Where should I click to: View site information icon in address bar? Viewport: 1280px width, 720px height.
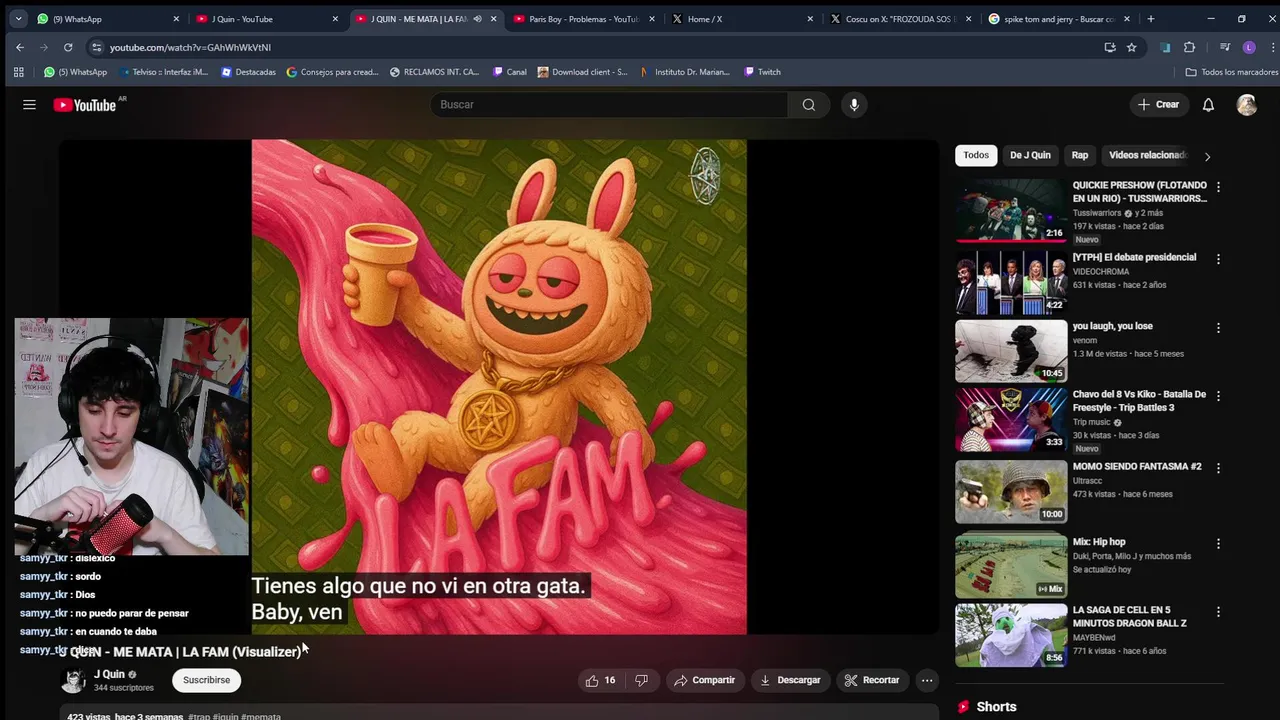pyautogui.click(x=96, y=47)
